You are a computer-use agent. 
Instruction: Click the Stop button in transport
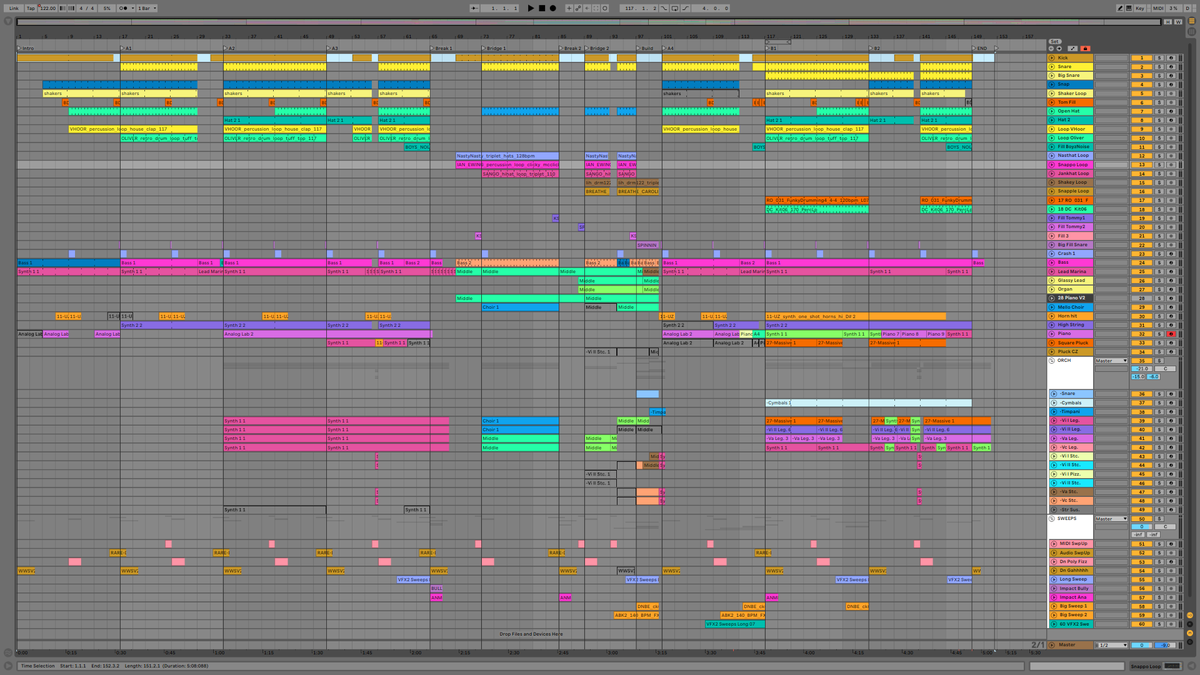pos(542,8)
